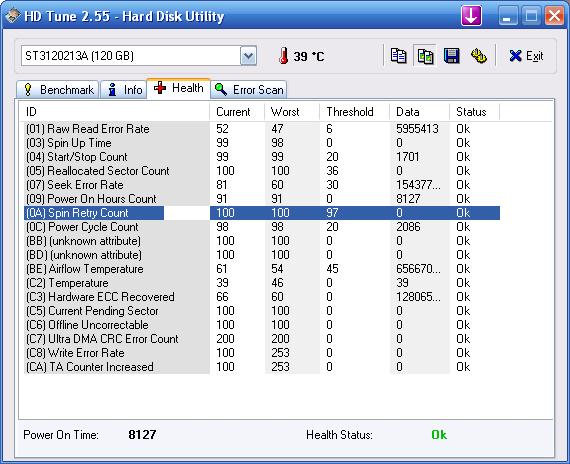
Task: Click current value 81 for Seek Error Rate
Action: [222, 185]
